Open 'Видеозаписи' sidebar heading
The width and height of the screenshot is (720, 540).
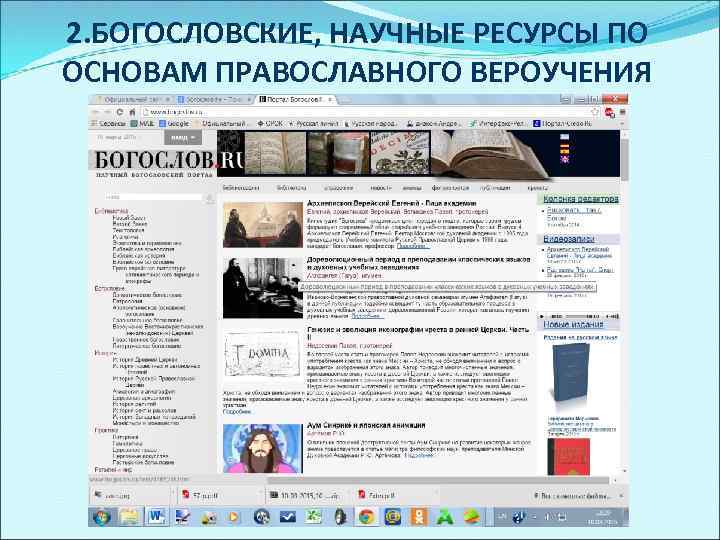point(568,239)
